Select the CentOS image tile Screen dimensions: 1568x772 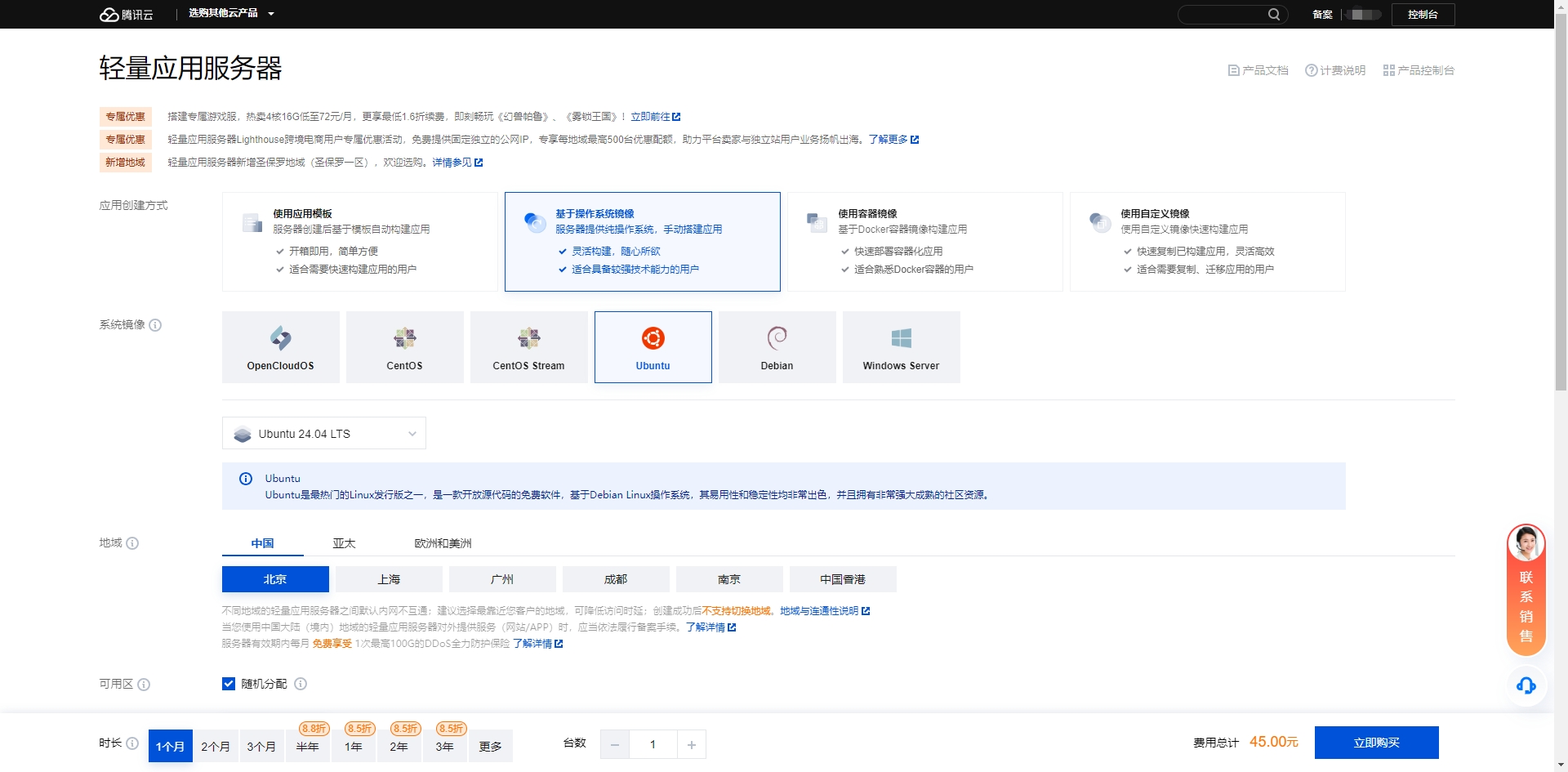[405, 347]
